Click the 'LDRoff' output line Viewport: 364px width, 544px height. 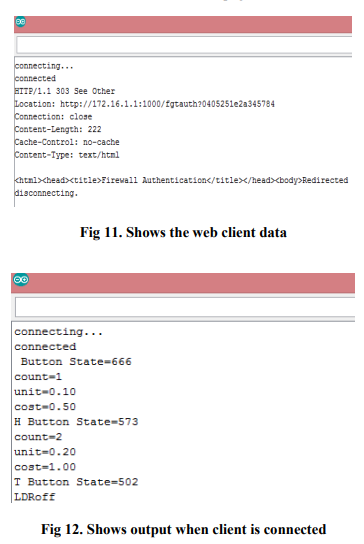pos(35,497)
